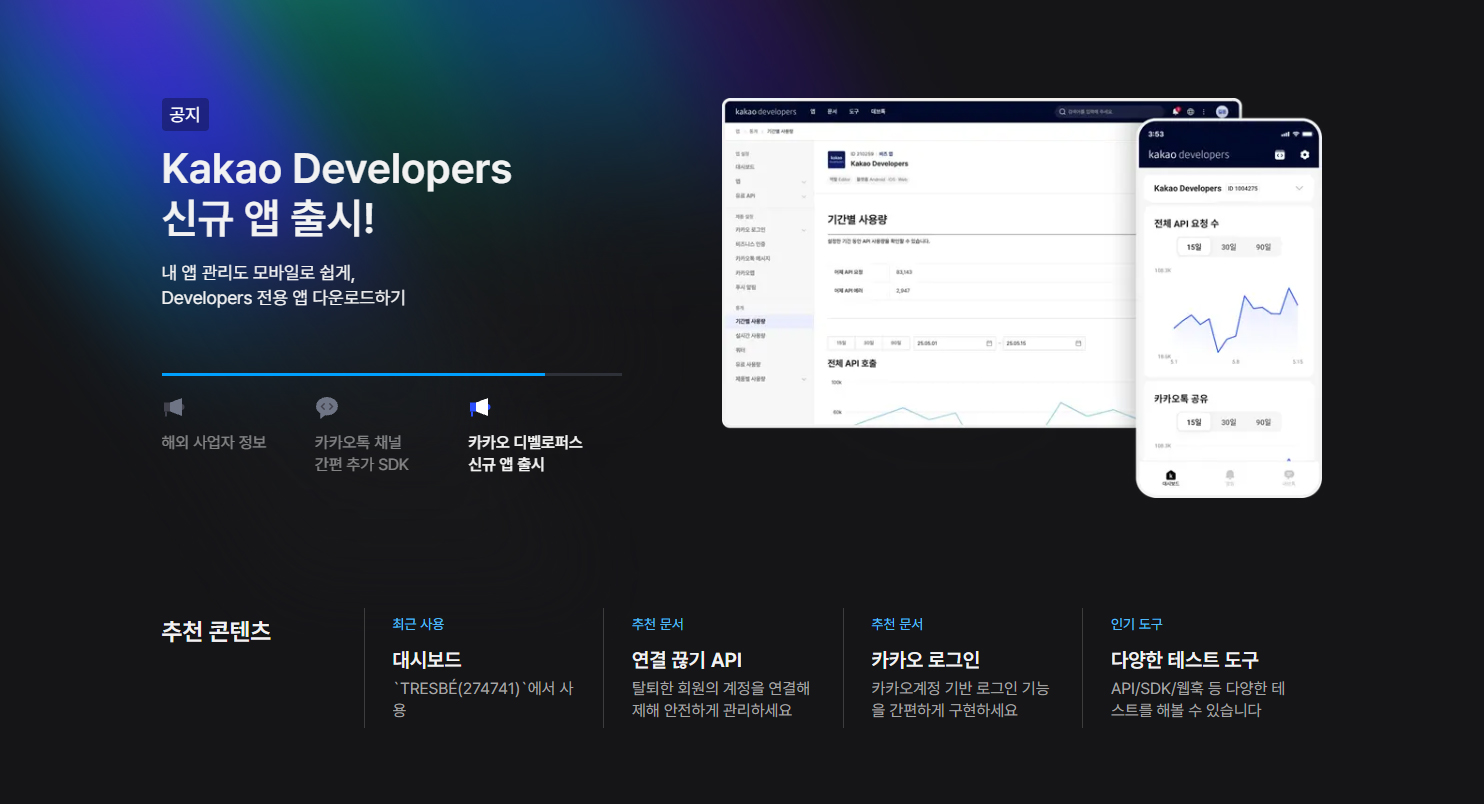Click chat bubble icon above 카카오톡 채널
Screen dimensions: 1484x804
coord(326,407)
